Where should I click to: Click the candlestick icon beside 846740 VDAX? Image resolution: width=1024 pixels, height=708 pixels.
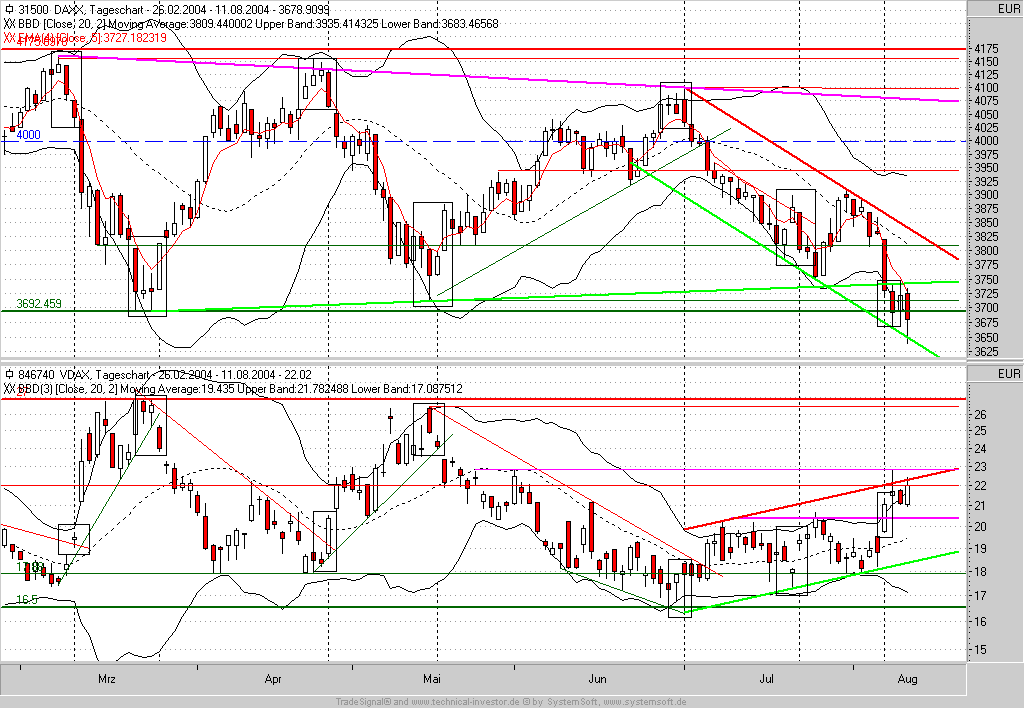pyautogui.click(x=10, y=374)
